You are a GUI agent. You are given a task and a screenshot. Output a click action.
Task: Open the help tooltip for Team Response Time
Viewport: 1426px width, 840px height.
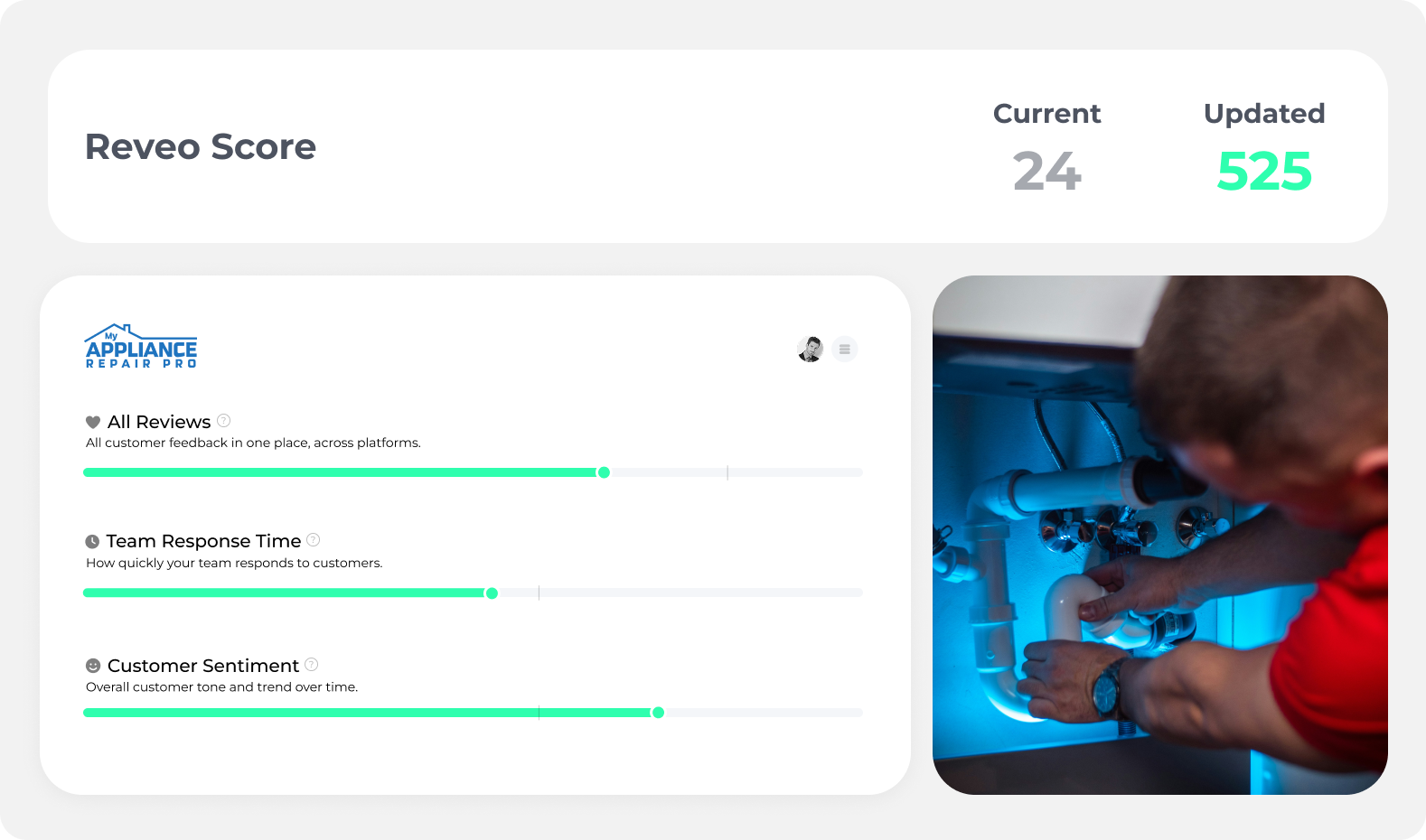(x=314, y=540)
